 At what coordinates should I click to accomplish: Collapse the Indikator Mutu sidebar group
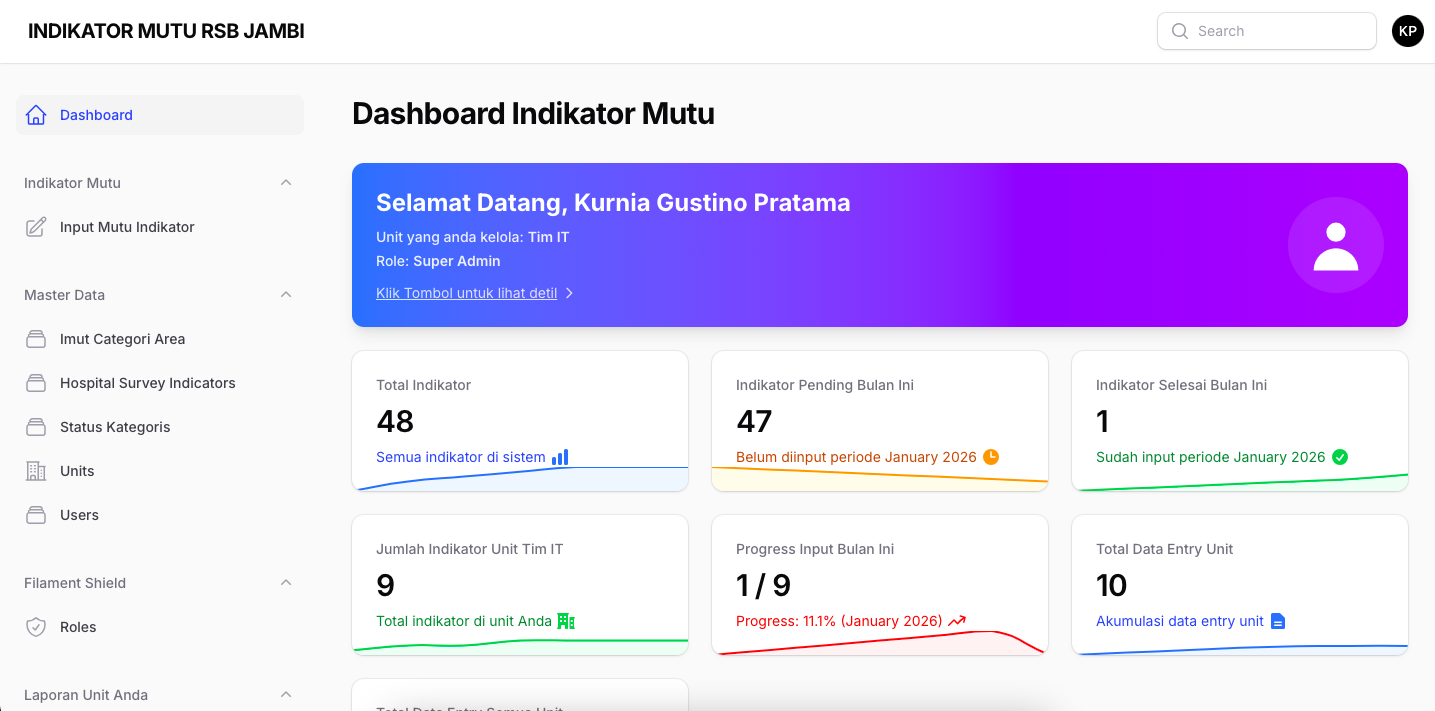click(286, 183)
